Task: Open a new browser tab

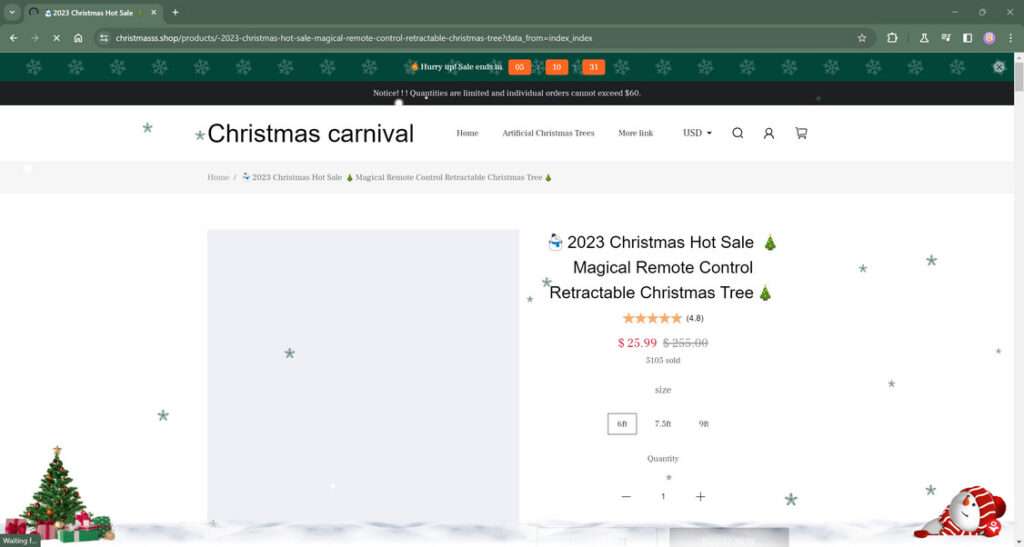Action: (x=175, y=12)
